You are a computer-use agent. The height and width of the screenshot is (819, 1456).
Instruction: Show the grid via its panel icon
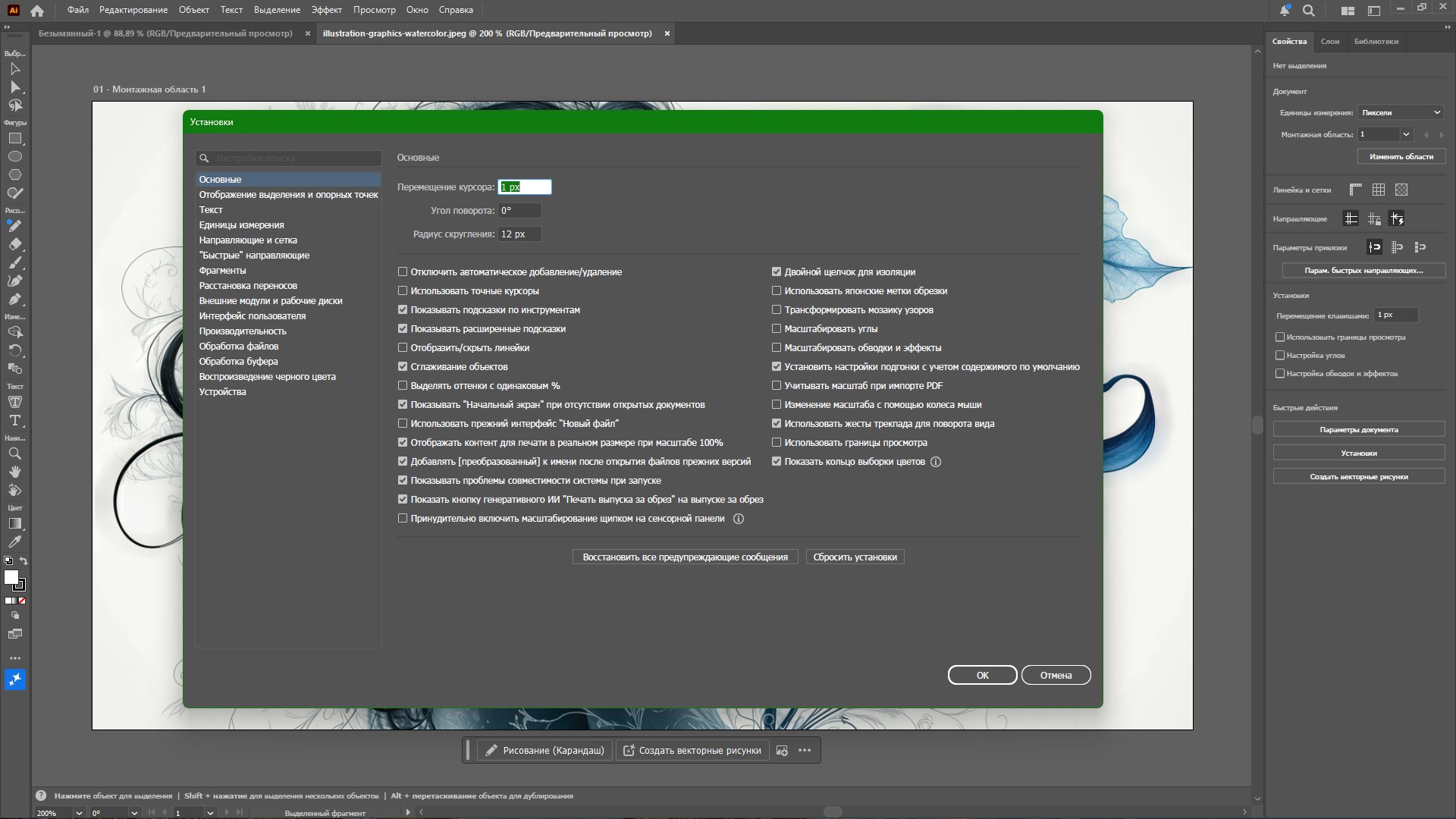1378,190
